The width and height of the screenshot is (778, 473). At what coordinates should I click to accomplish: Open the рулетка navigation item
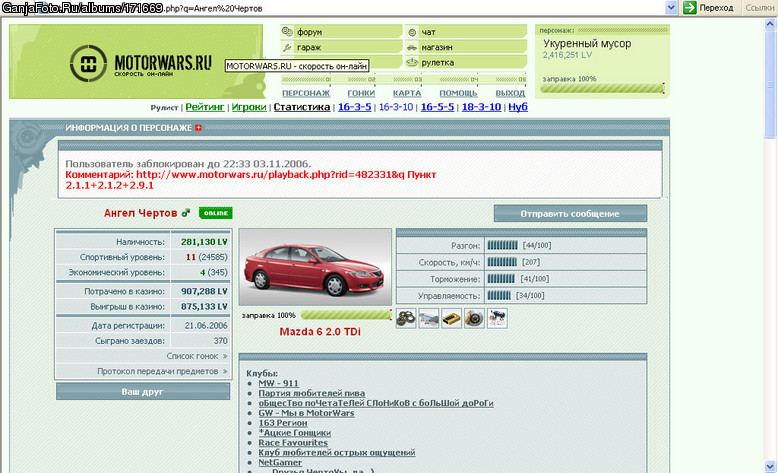coord(466,63)
